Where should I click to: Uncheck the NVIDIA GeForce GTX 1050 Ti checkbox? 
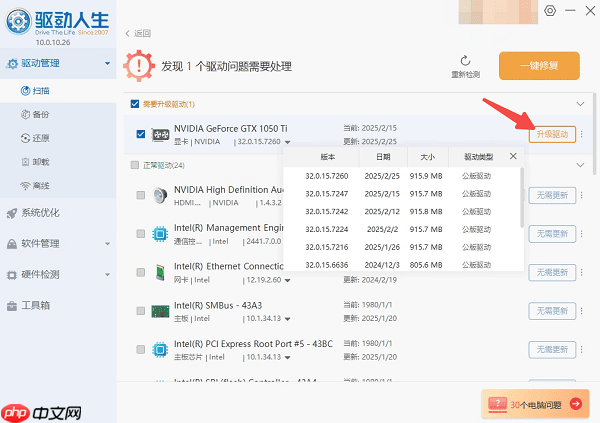[x=141, y=134]
